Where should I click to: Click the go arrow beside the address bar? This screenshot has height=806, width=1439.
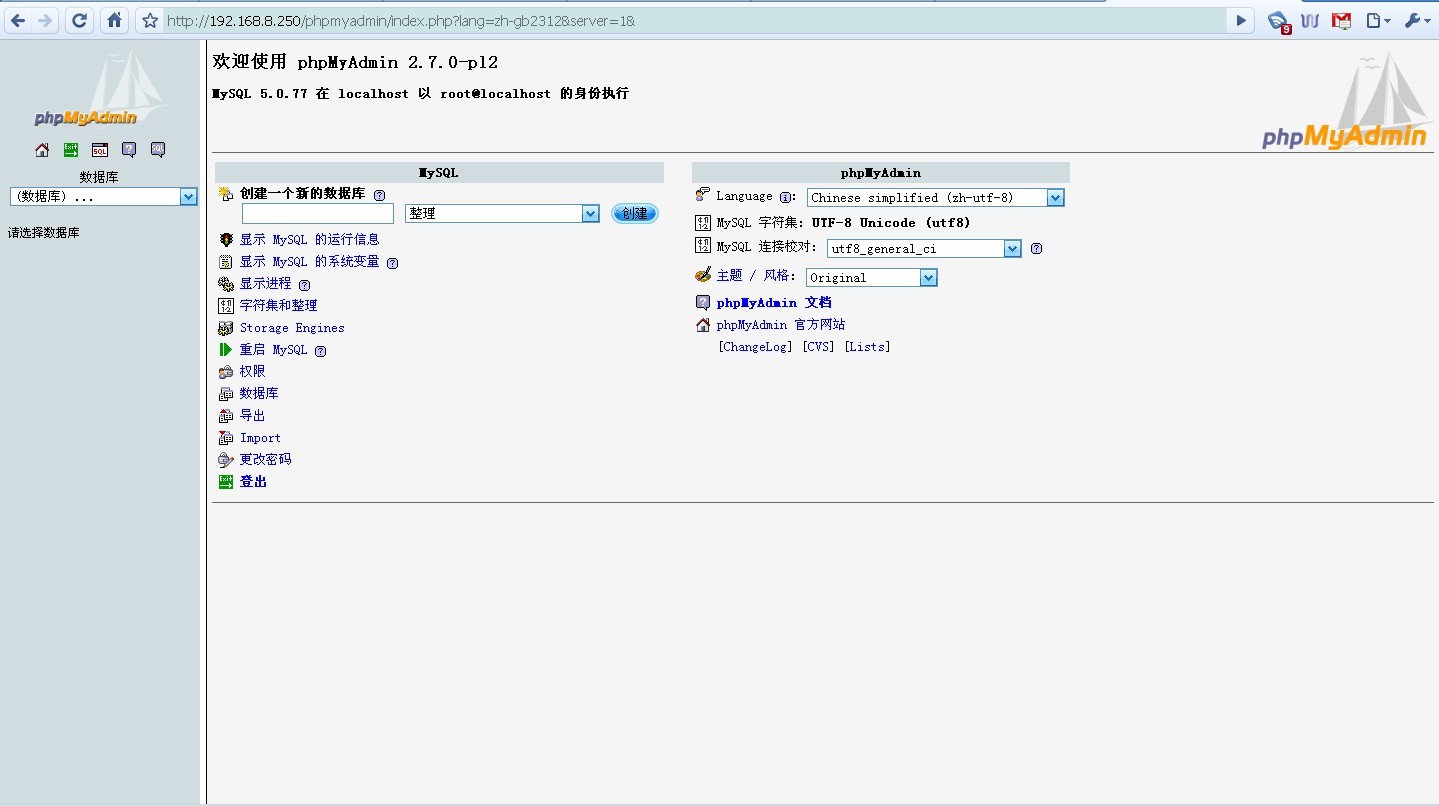[1240, 20]
